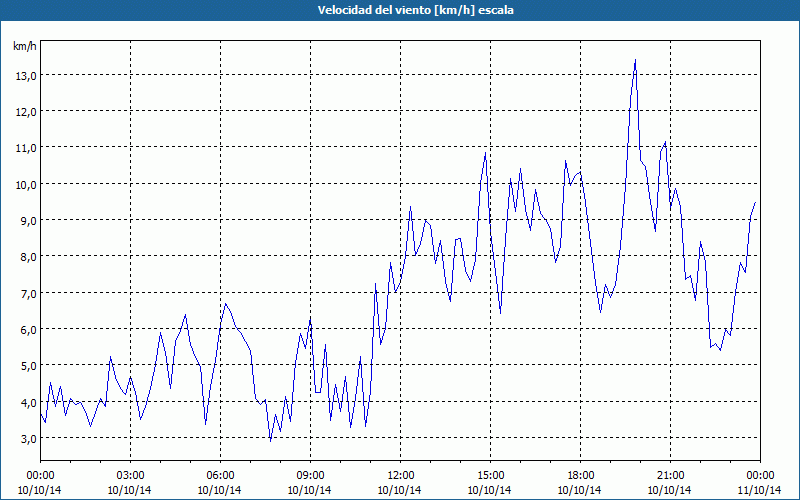Click the 8,0 y-axis value
The image size is (800, 500).
(x=29, y=257)
